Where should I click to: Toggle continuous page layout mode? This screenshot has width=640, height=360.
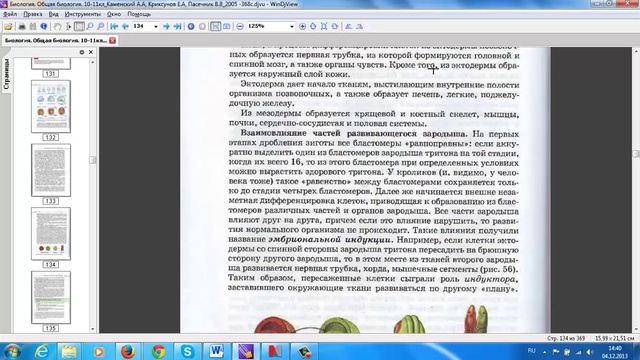[x=216, y=27]
